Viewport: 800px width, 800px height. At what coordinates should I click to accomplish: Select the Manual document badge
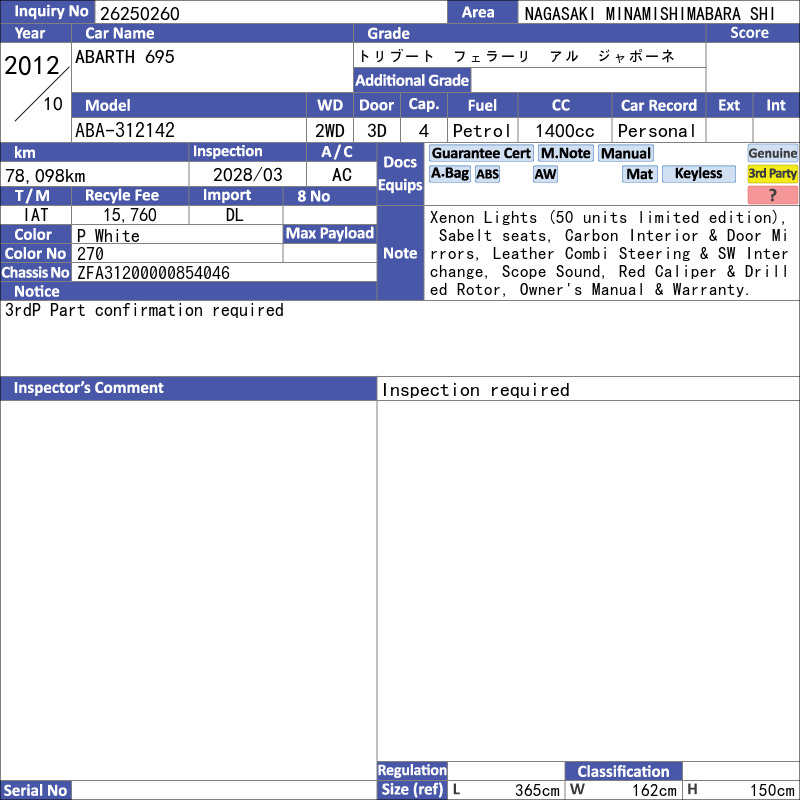click(x=626, y=153)
